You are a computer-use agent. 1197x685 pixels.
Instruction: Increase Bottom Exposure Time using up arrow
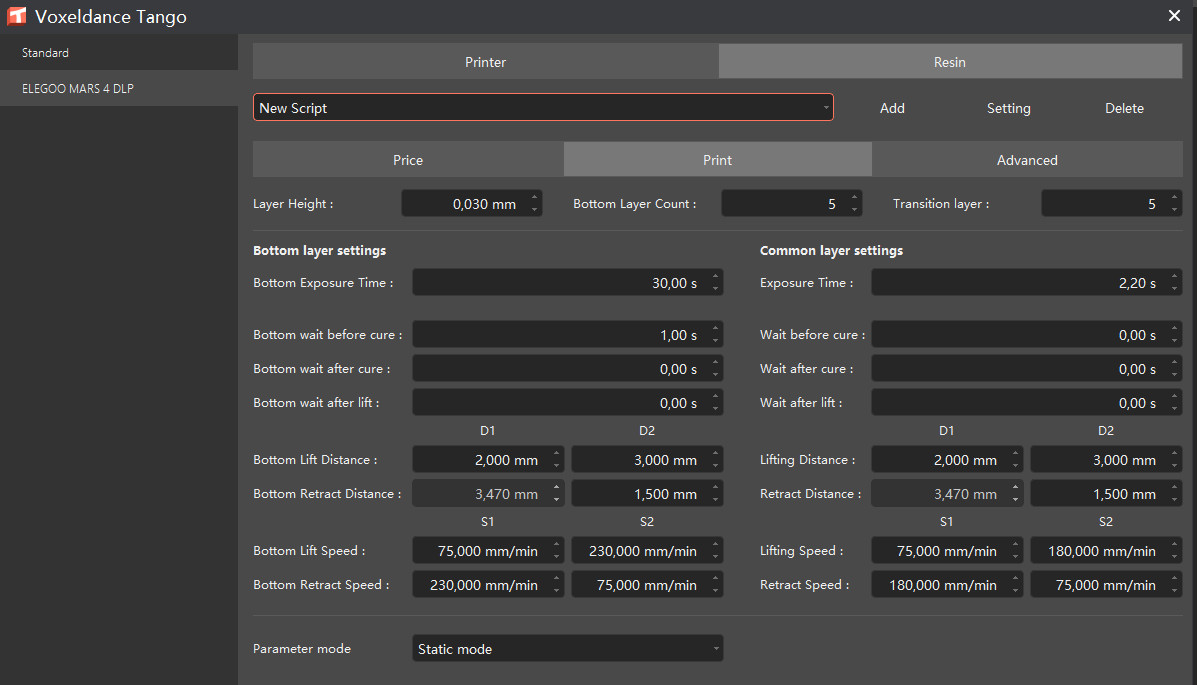[716, 277]
